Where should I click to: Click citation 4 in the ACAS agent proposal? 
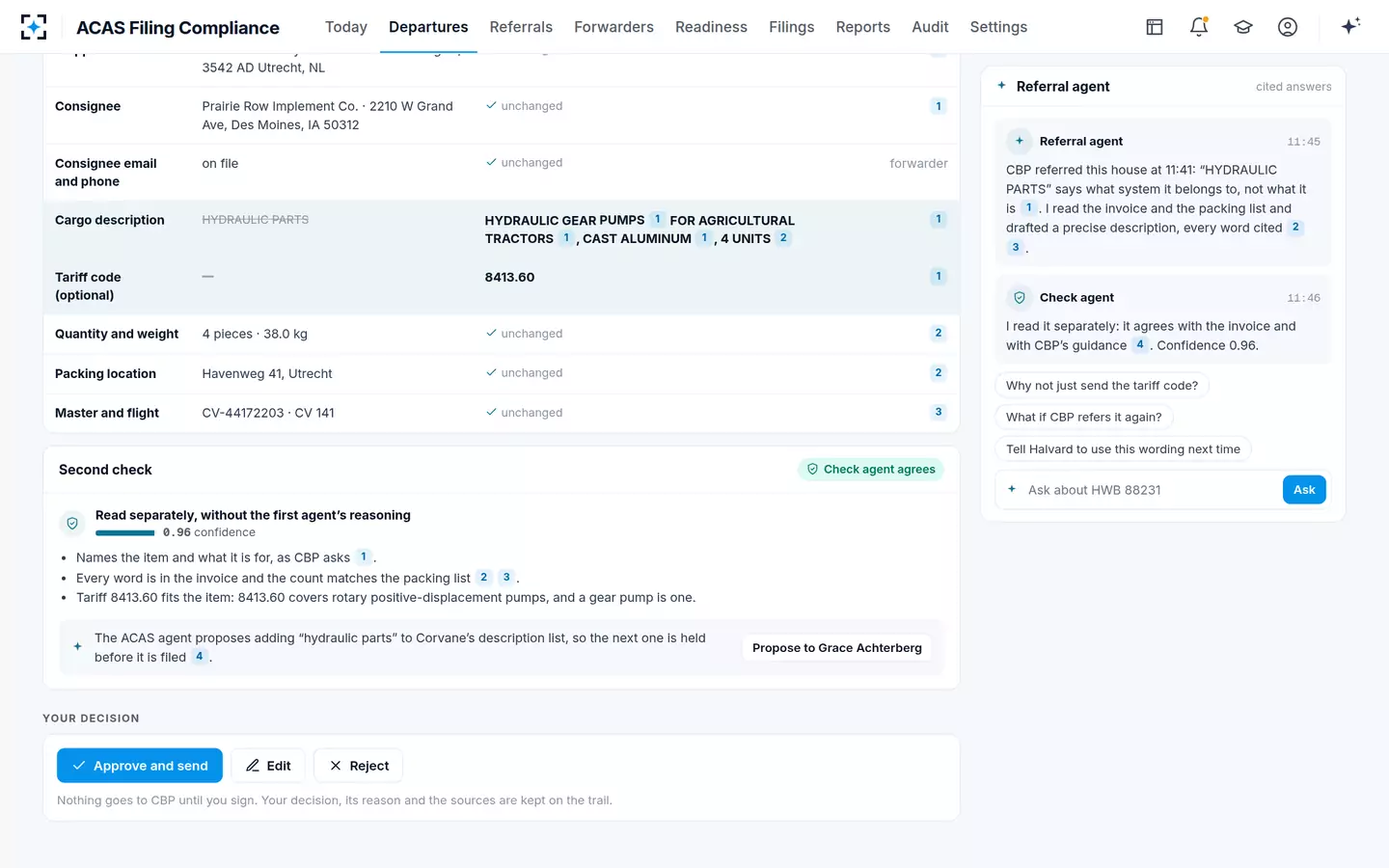[200, 657]
